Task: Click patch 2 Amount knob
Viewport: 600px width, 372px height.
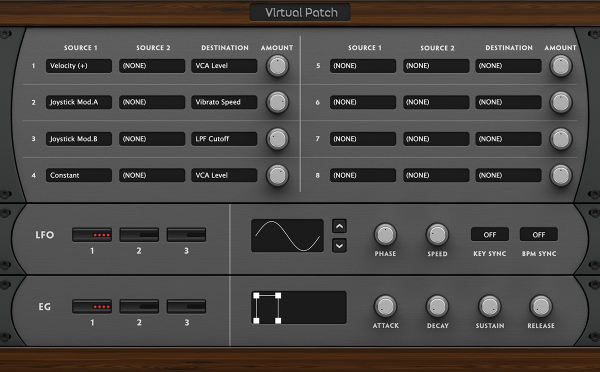Action: [277, 102]
